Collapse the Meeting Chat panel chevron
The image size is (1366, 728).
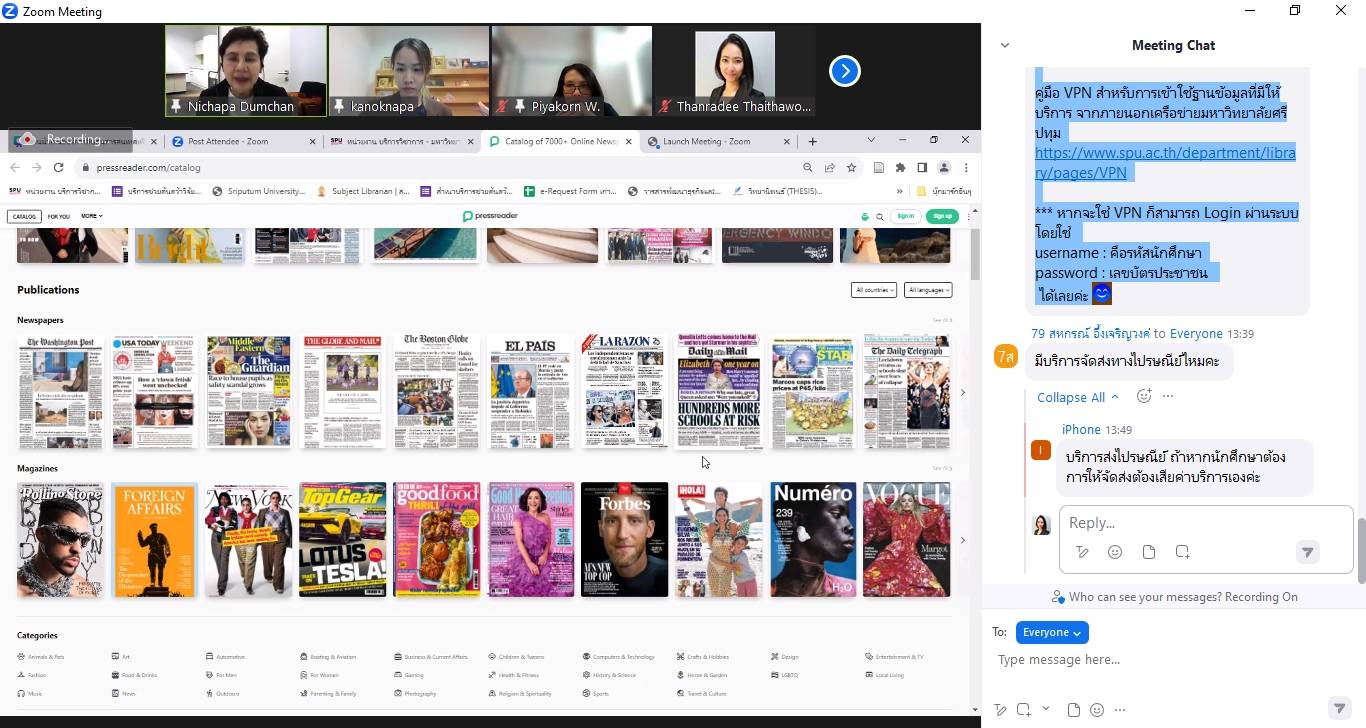point(1005,45)
